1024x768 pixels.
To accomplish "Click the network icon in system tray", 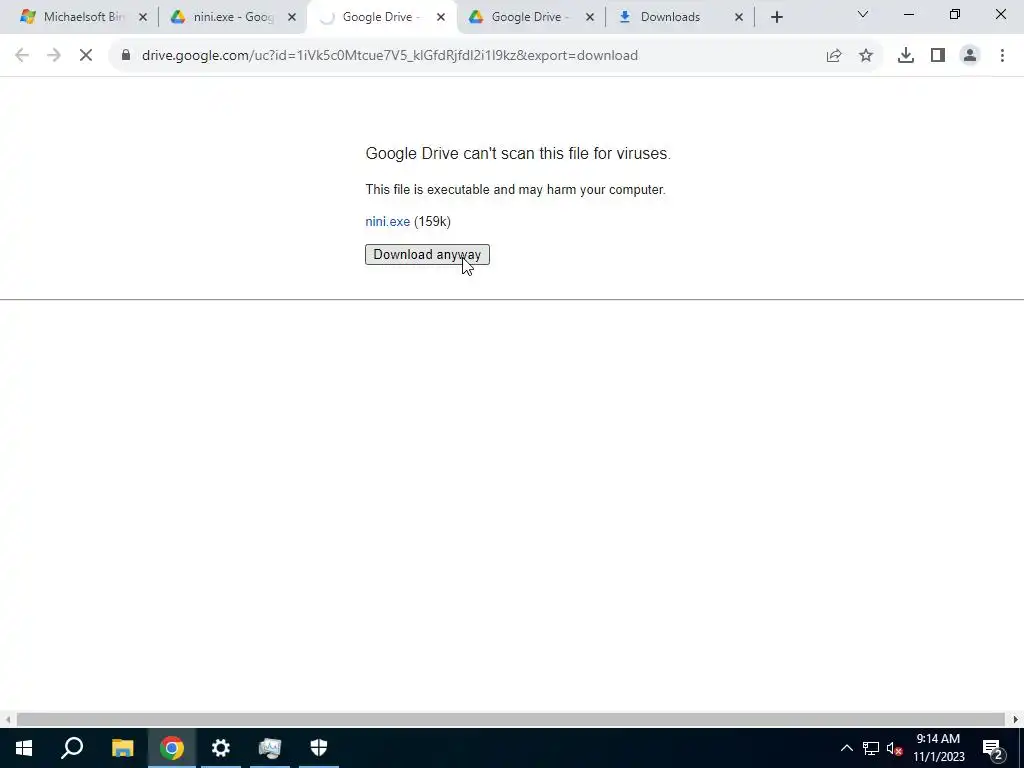I will click(871, 748).
